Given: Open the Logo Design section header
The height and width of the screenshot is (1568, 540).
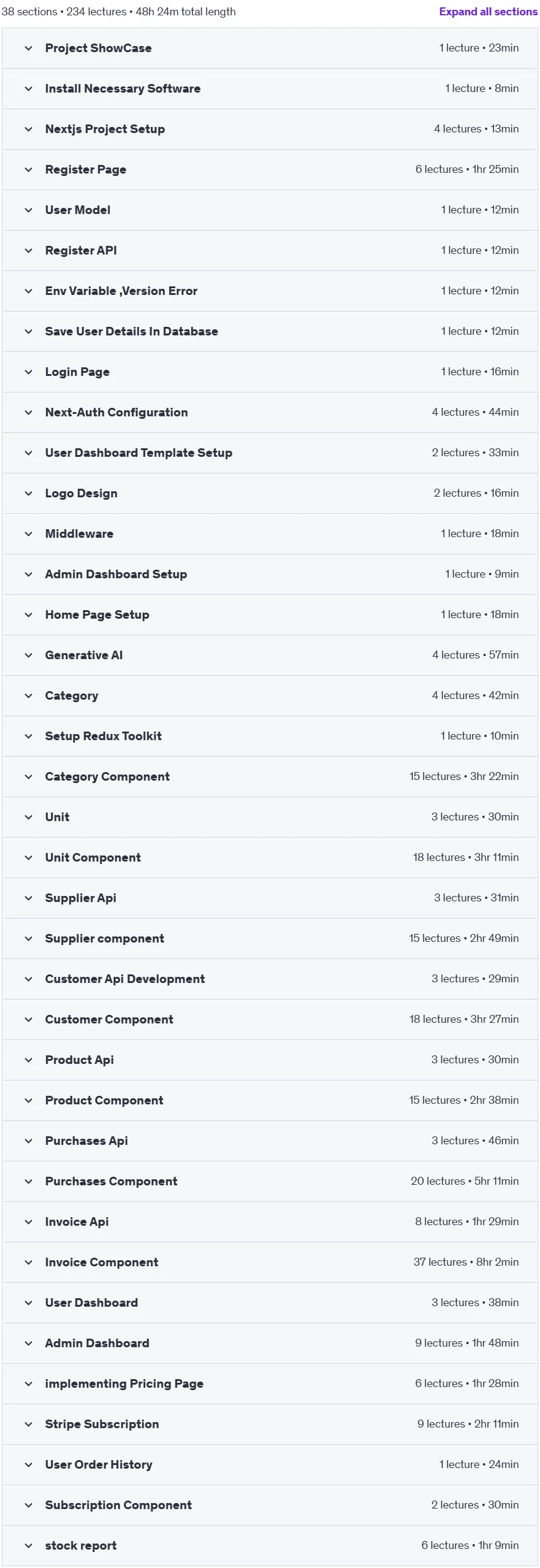Looking at the screenshot, I should tap(270, 494).
